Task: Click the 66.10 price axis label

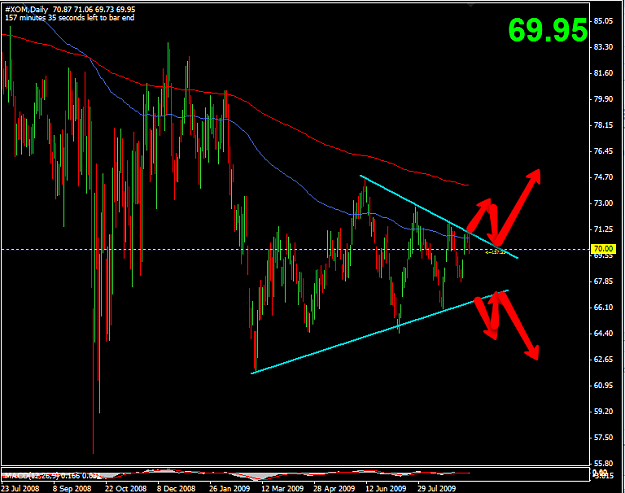Action: (603, 307)
